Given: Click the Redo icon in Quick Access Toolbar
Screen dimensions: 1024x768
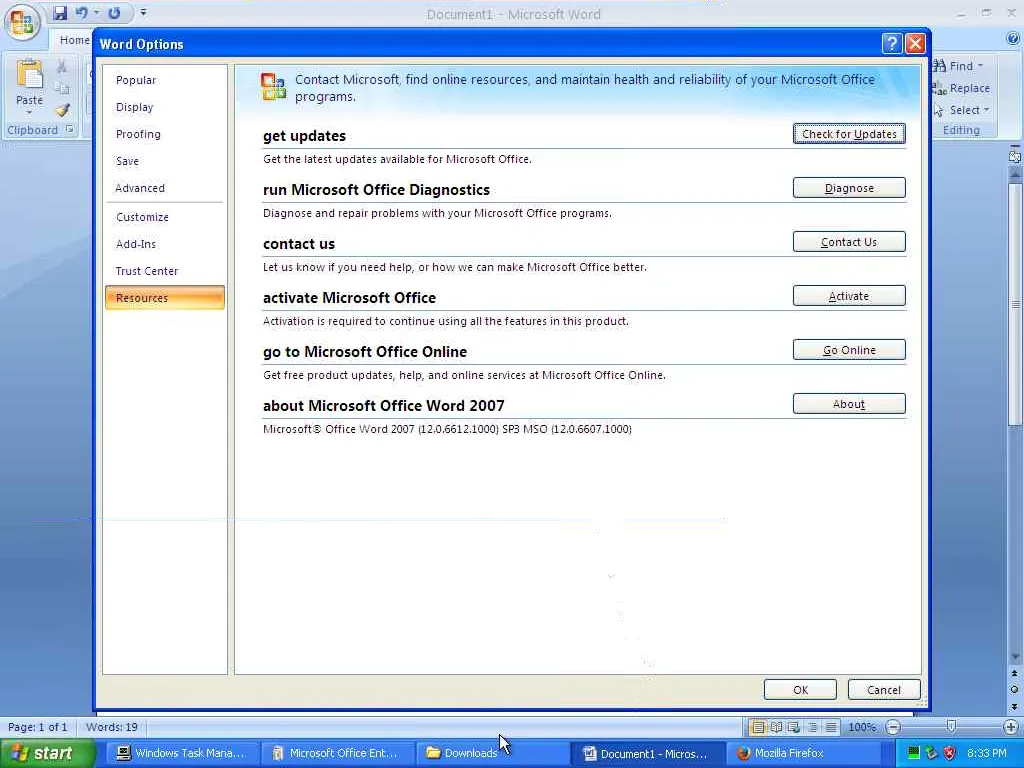Looking at the screenshot, I should (115, 12).
